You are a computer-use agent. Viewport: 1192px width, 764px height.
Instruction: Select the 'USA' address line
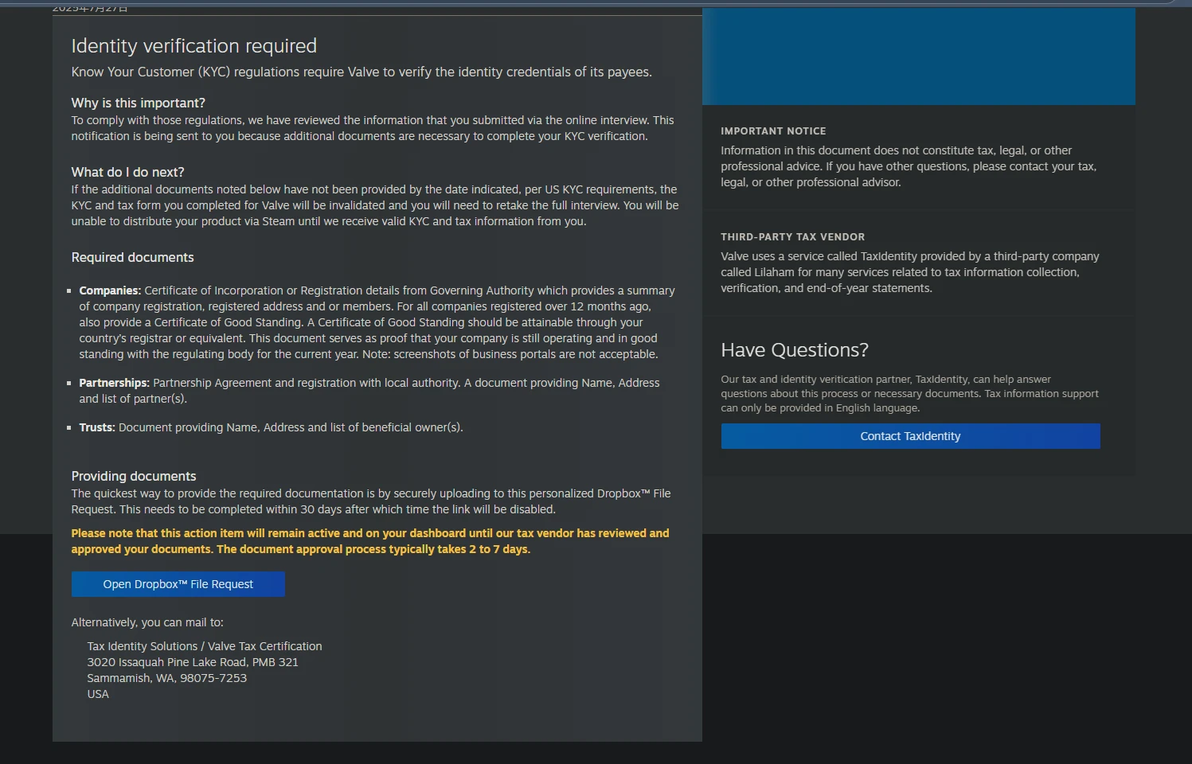tap(98, 694)
